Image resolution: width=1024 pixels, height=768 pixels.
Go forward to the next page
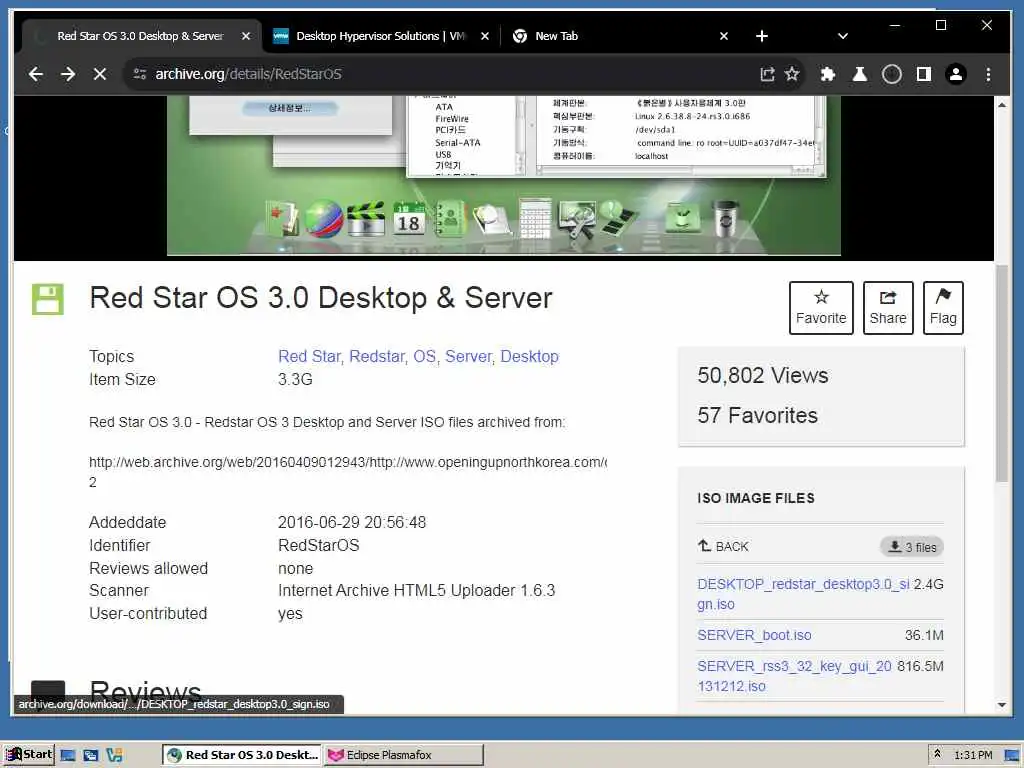tap(68, 74)
